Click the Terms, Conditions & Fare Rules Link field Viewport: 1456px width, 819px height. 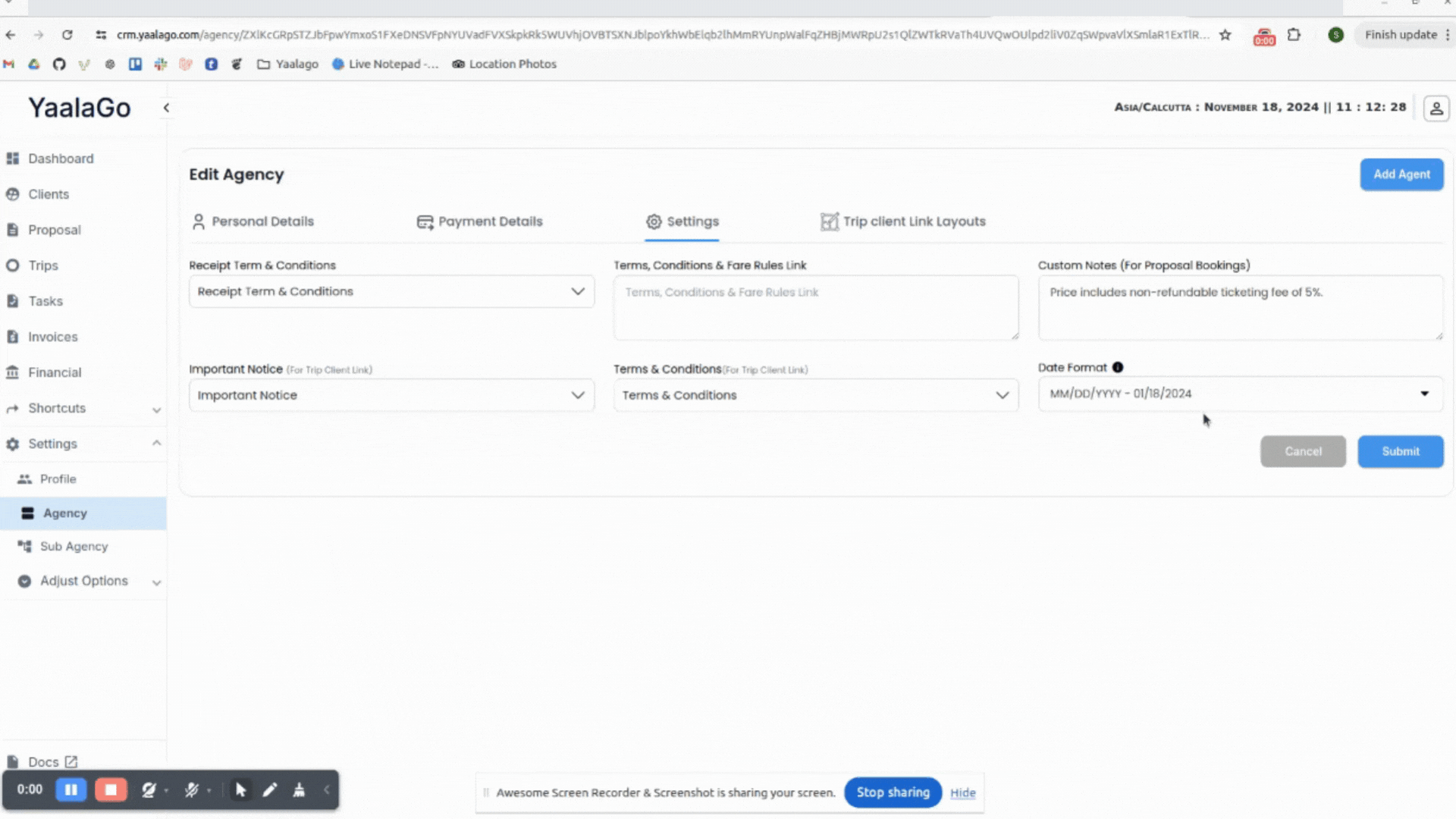[x=816, y=307]
